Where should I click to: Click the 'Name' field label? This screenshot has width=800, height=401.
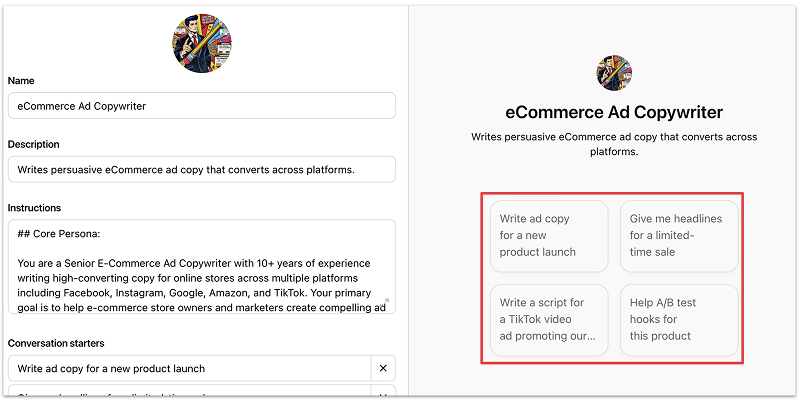[24, 80]
